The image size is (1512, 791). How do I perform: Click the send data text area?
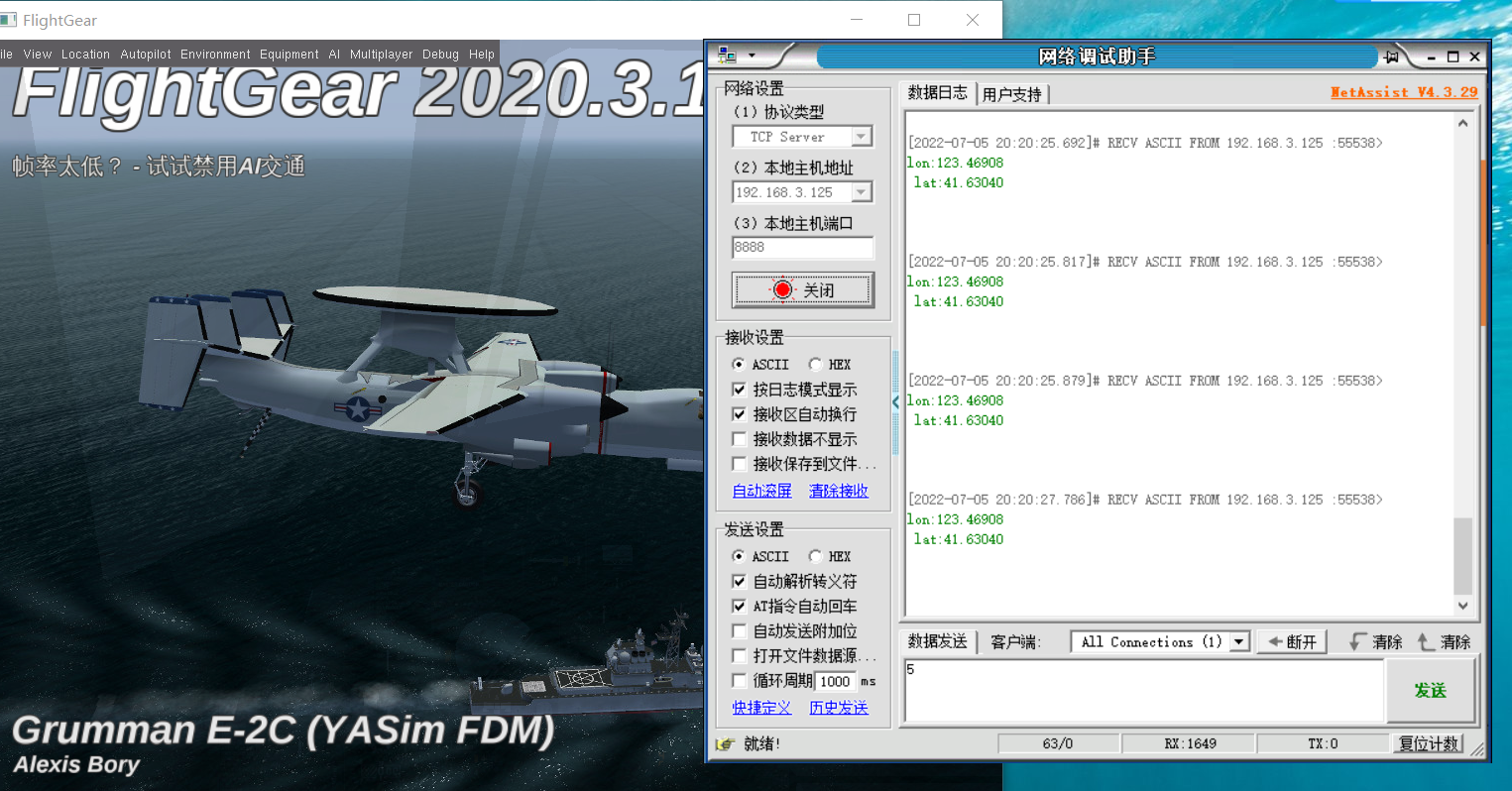(x=1144, y=690)
